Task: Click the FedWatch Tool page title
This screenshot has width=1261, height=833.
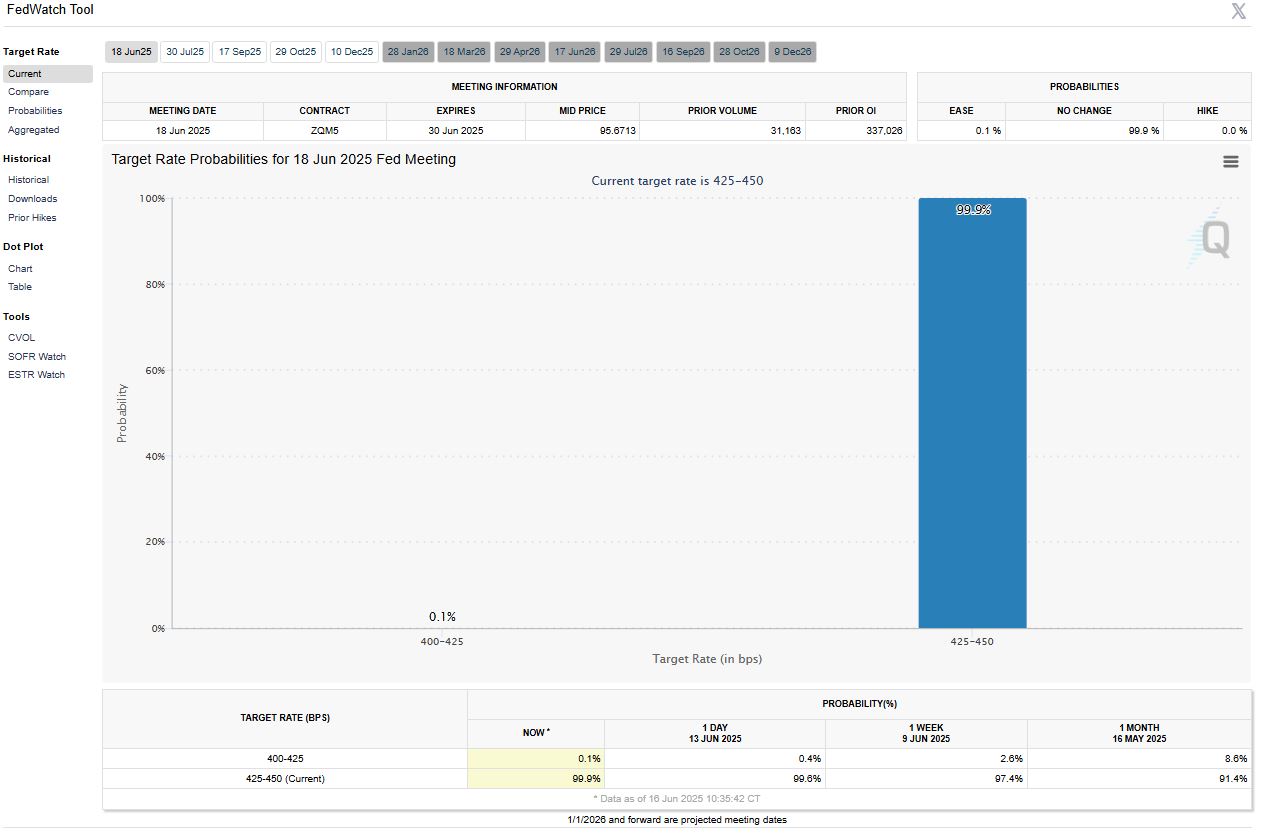Action: (50, 10)
